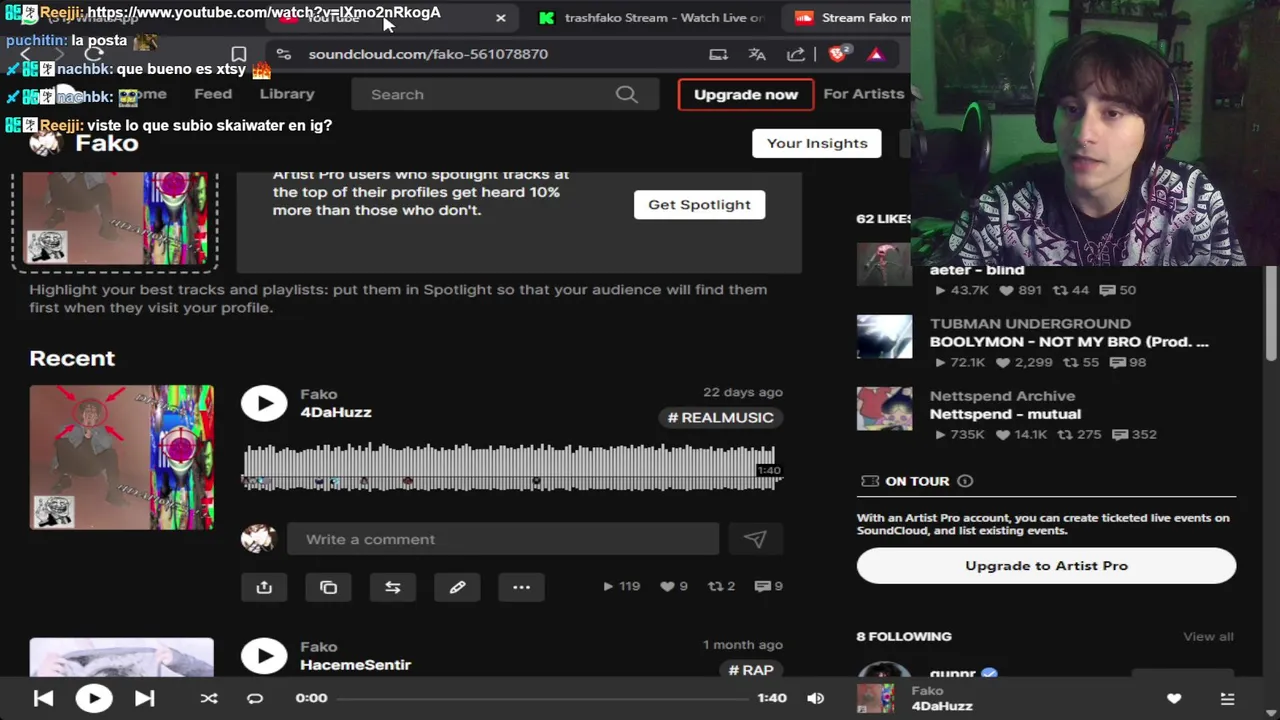Play the 4DaHuzz track

coord(264,403)
